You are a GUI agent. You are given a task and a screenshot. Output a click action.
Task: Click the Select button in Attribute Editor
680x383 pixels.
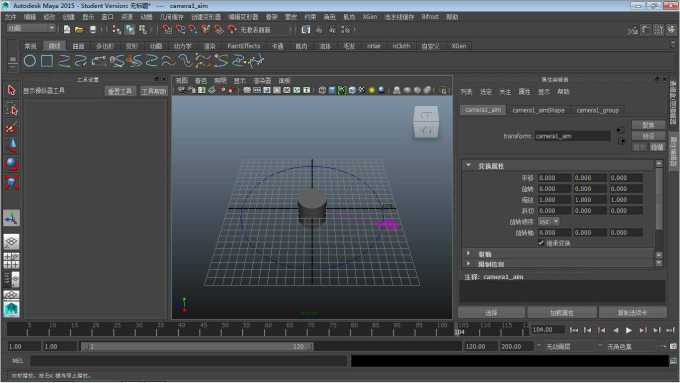pyautogui.click(x=491, y=312)
